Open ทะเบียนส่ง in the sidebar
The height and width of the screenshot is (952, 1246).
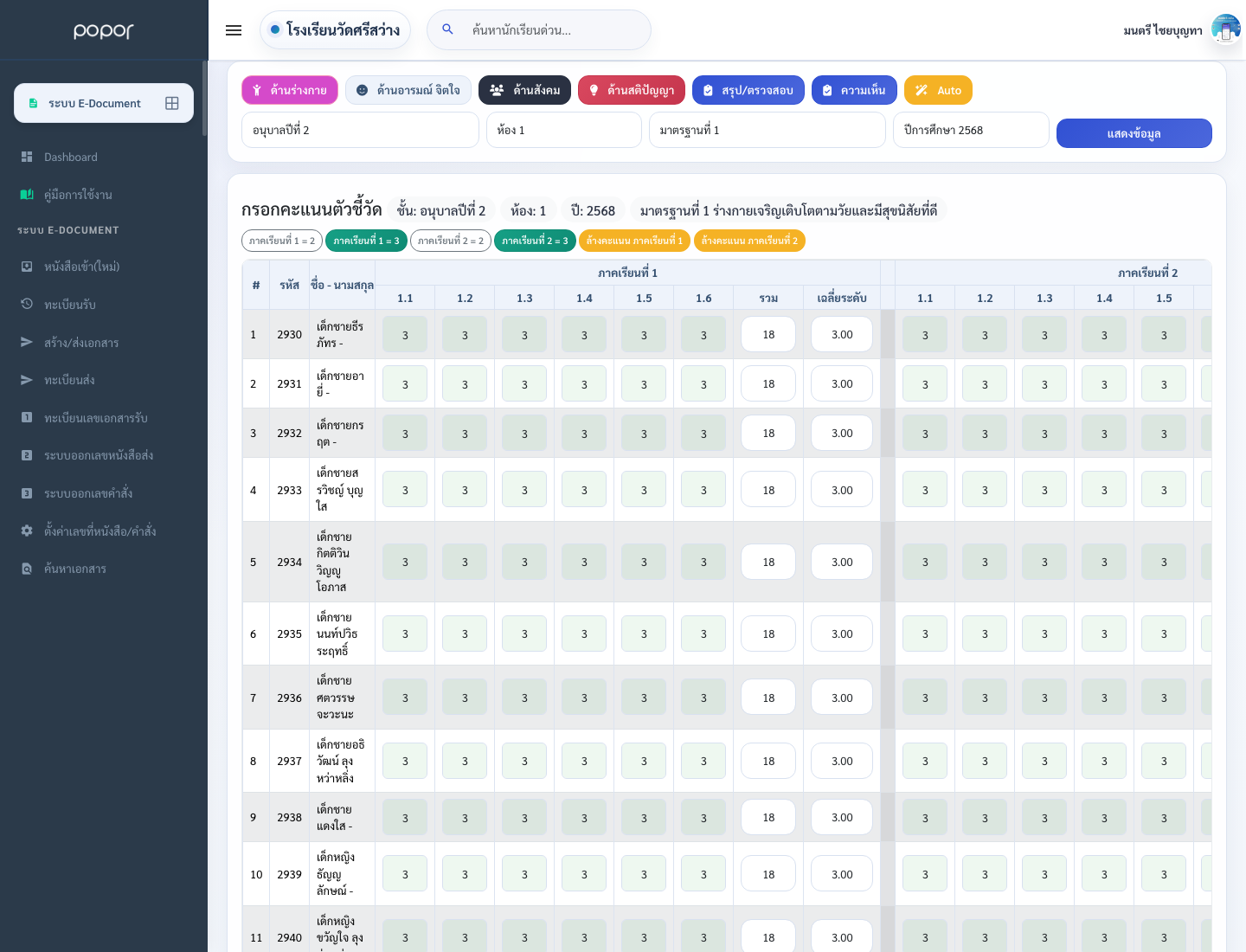click(x=104, y=380)
